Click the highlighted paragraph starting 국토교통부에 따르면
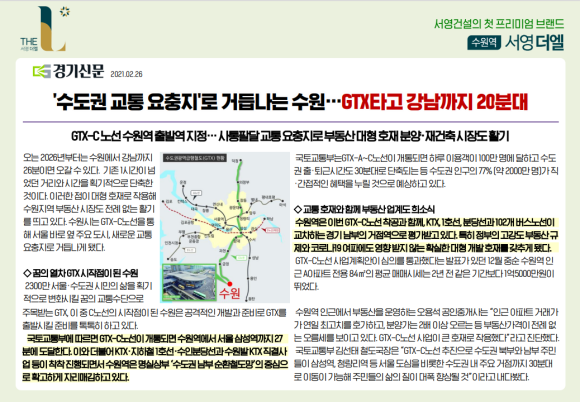Viewport: 580px width, 402px height. pos(155,358)
